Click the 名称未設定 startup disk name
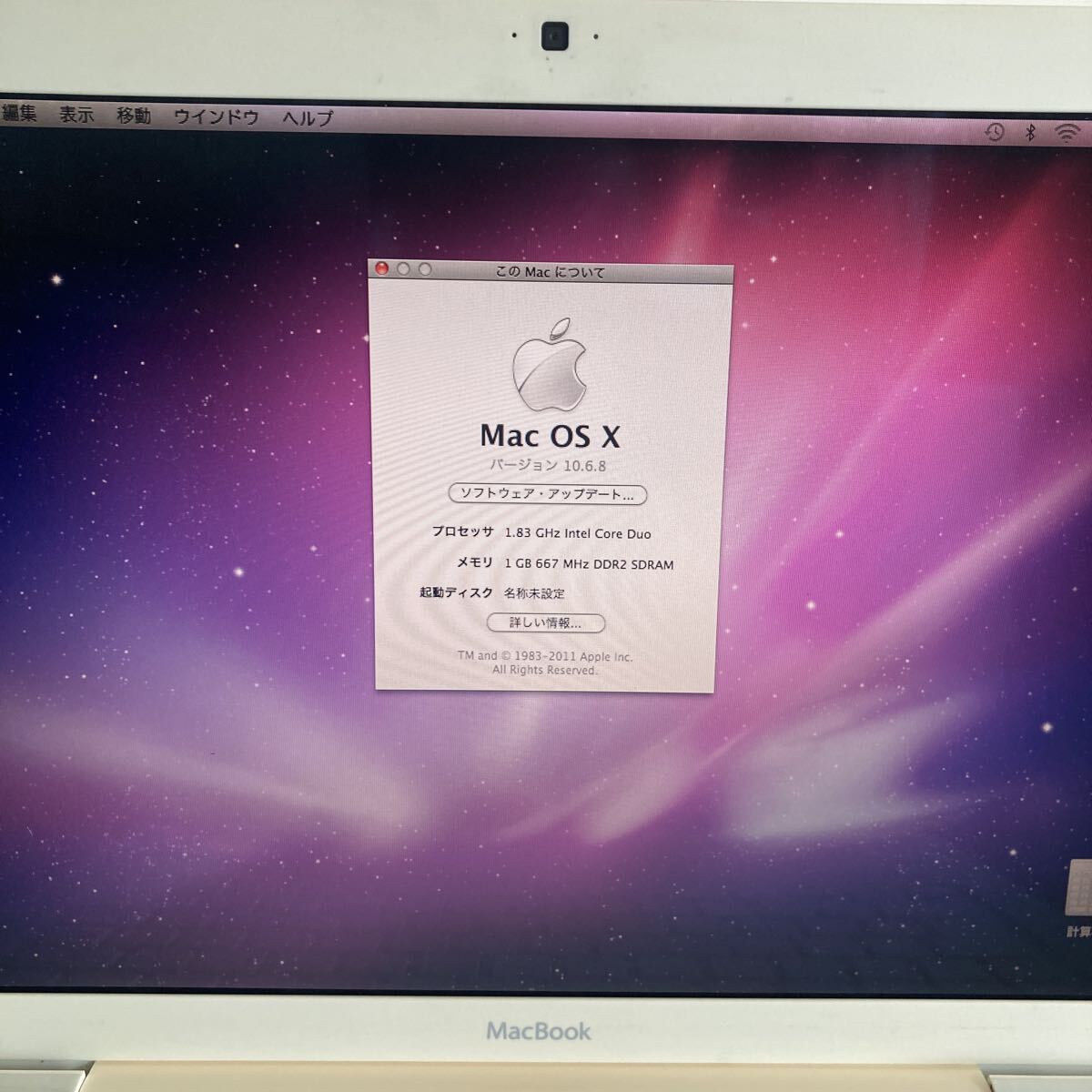 coord(534,593)
